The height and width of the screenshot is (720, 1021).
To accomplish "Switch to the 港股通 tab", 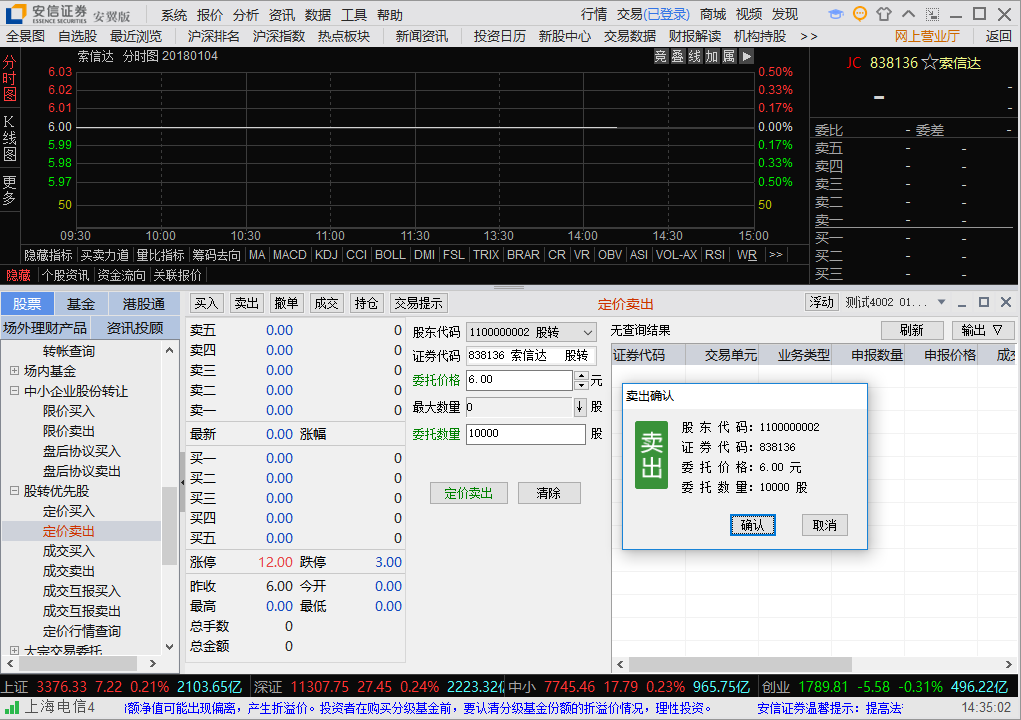I will tap(143, 304).
